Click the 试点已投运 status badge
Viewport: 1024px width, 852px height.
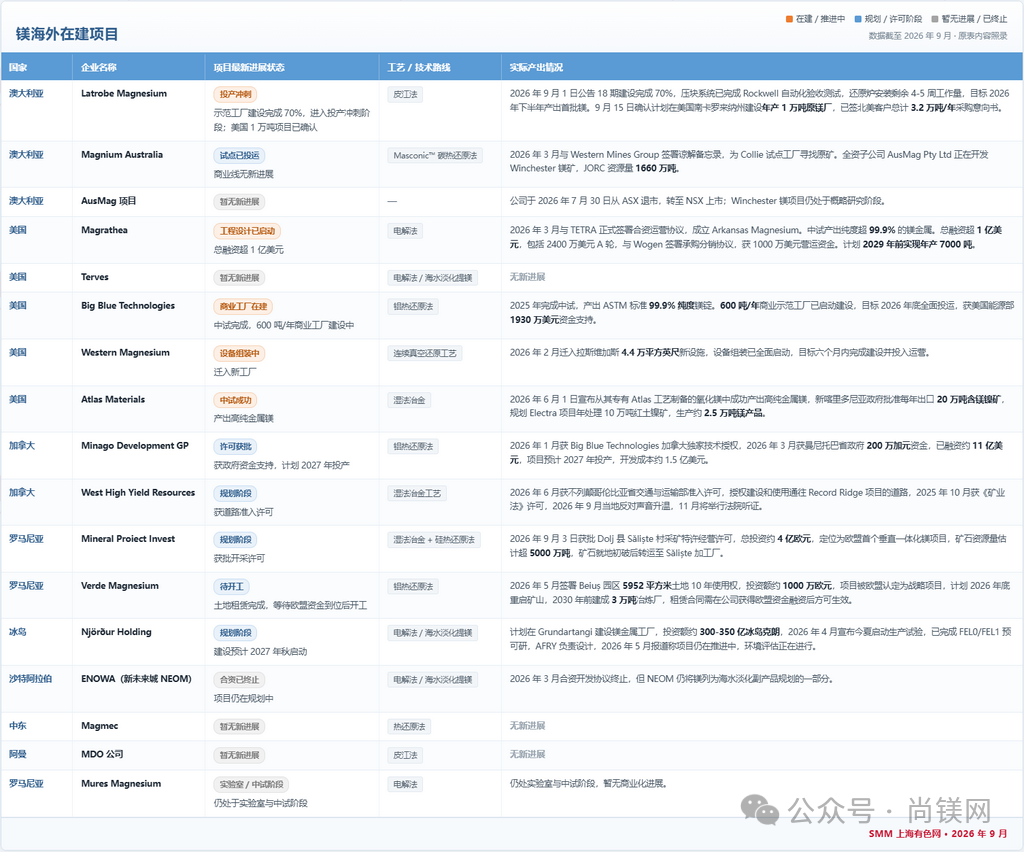click(x=240, y=155)
